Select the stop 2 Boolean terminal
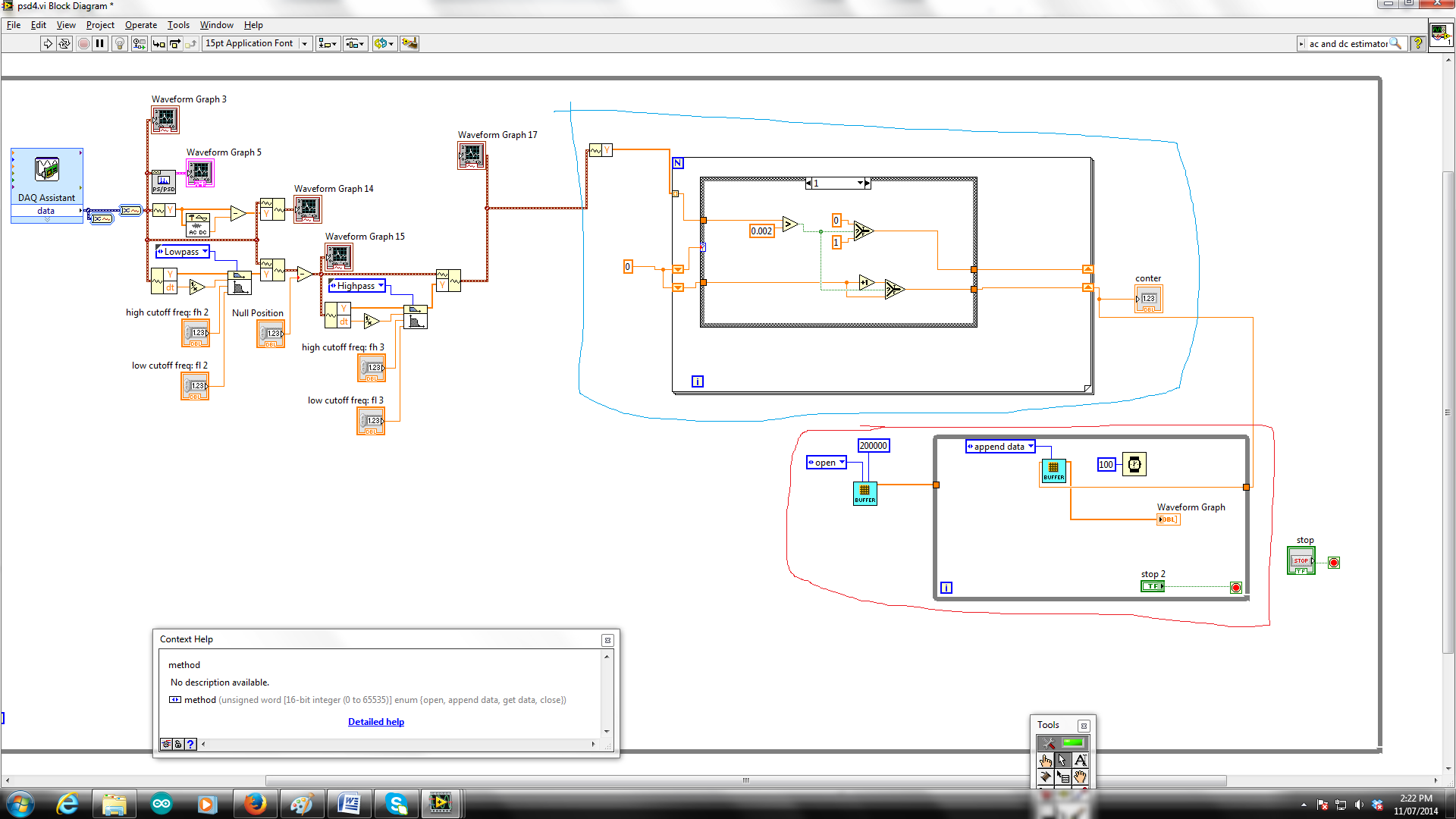The width and height of the screenshot is (1456, 819). pyautogui.click(x=1153, y=586)
